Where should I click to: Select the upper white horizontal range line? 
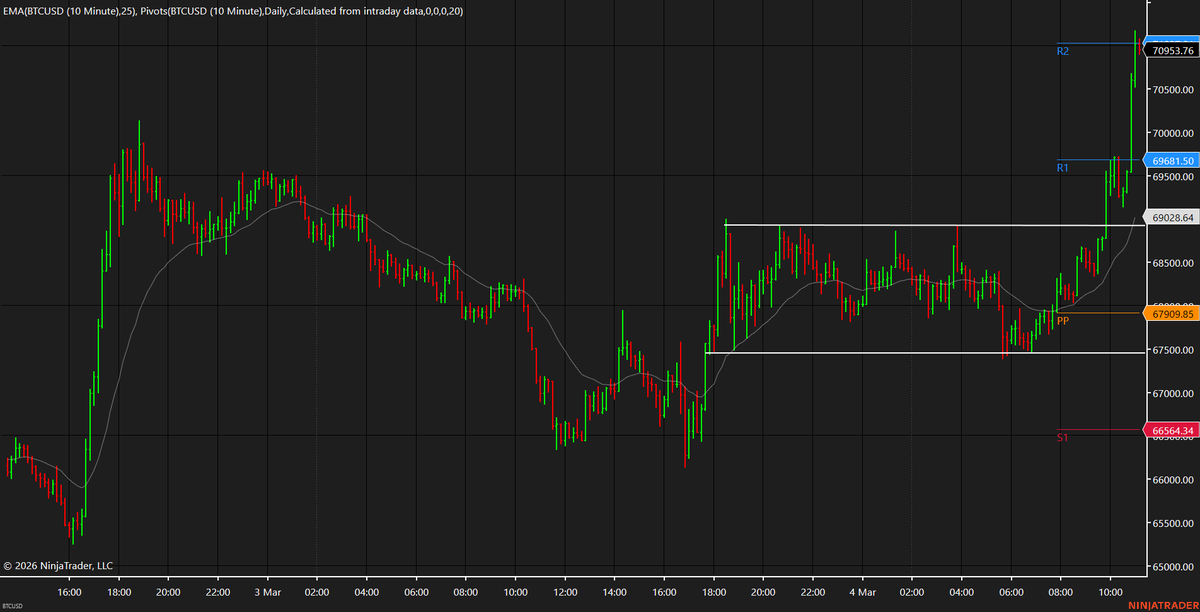[x=932, y=224]
